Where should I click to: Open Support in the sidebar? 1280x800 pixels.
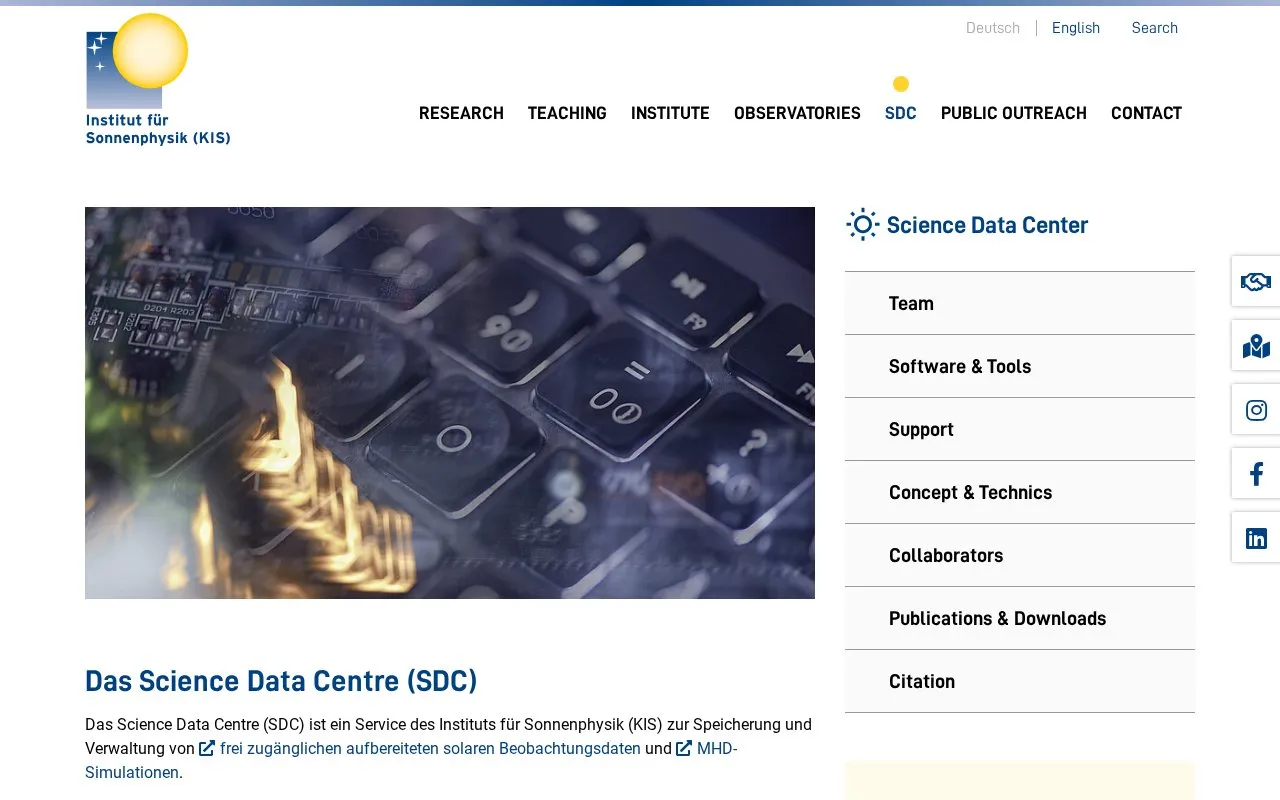(1020, 429)
